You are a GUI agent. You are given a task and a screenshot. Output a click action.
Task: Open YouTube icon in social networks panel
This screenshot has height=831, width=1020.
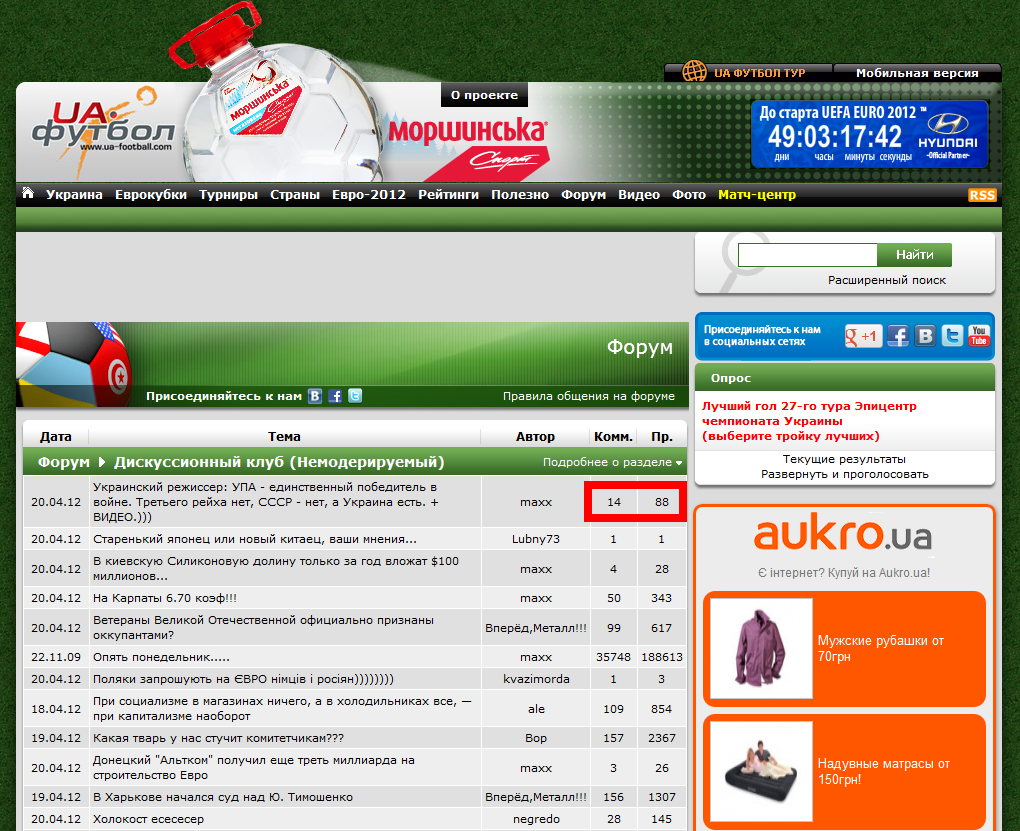979,336
